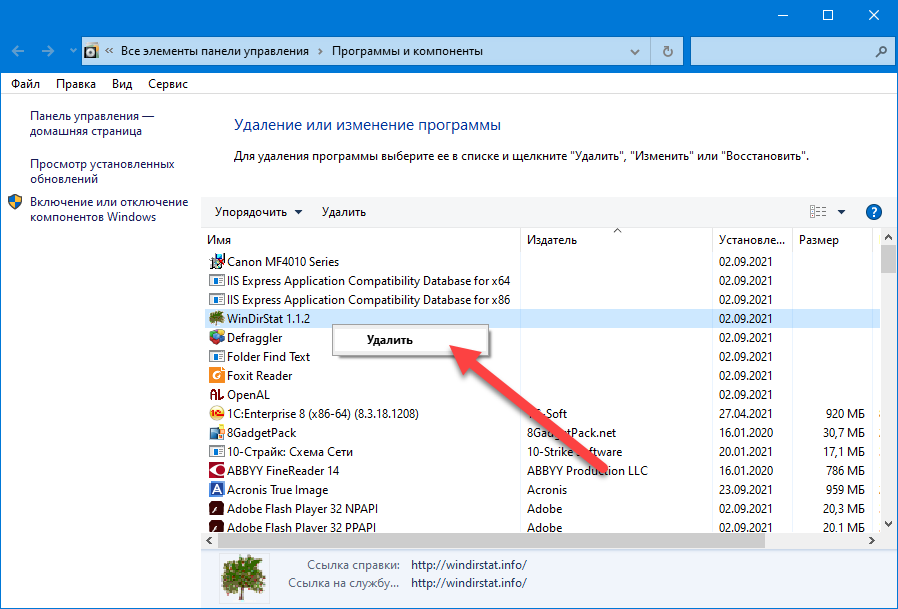This screenshot has height=609, width=898.
Task: Open the Сервис menu
Action: point(168,84)
